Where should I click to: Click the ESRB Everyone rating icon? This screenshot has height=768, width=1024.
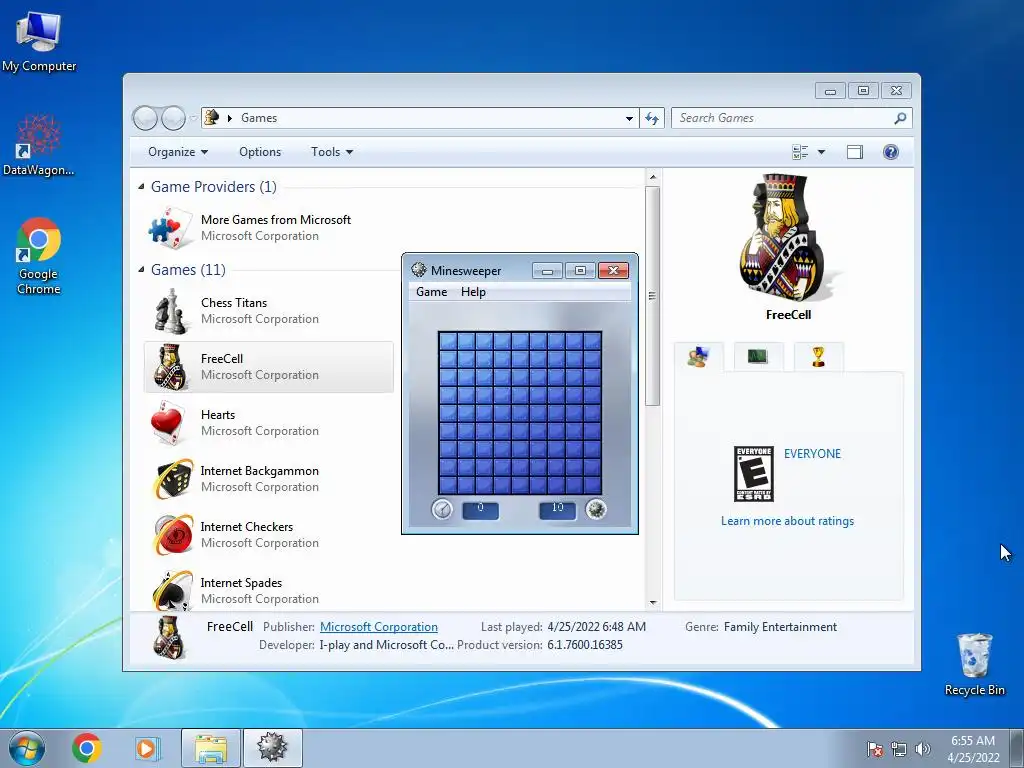754,474
